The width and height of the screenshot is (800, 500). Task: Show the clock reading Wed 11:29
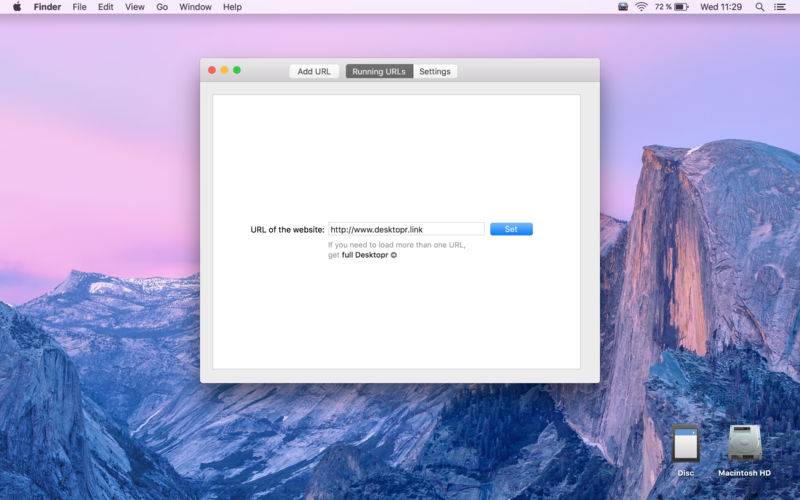[x=721, y=7]
